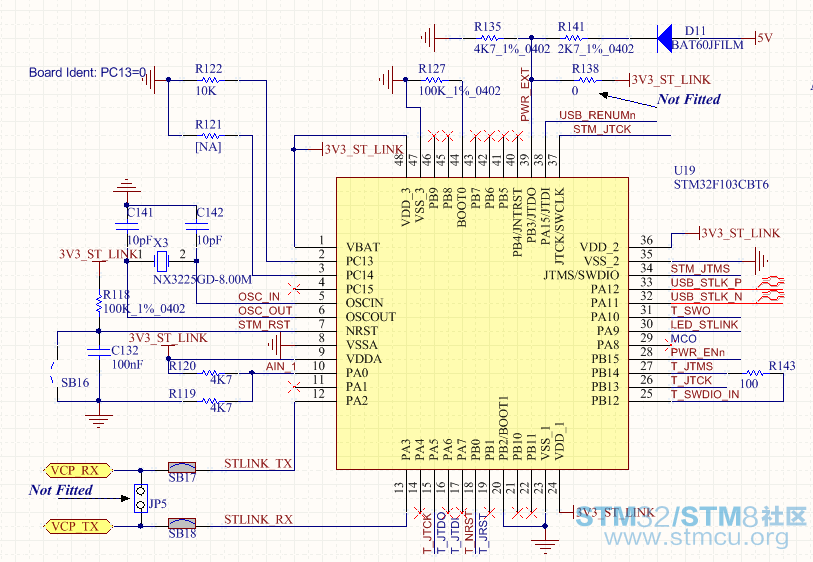Click the SB17 solder bridge symbol
This screenshot has height=562, width=813.
[x=182, y=467]
